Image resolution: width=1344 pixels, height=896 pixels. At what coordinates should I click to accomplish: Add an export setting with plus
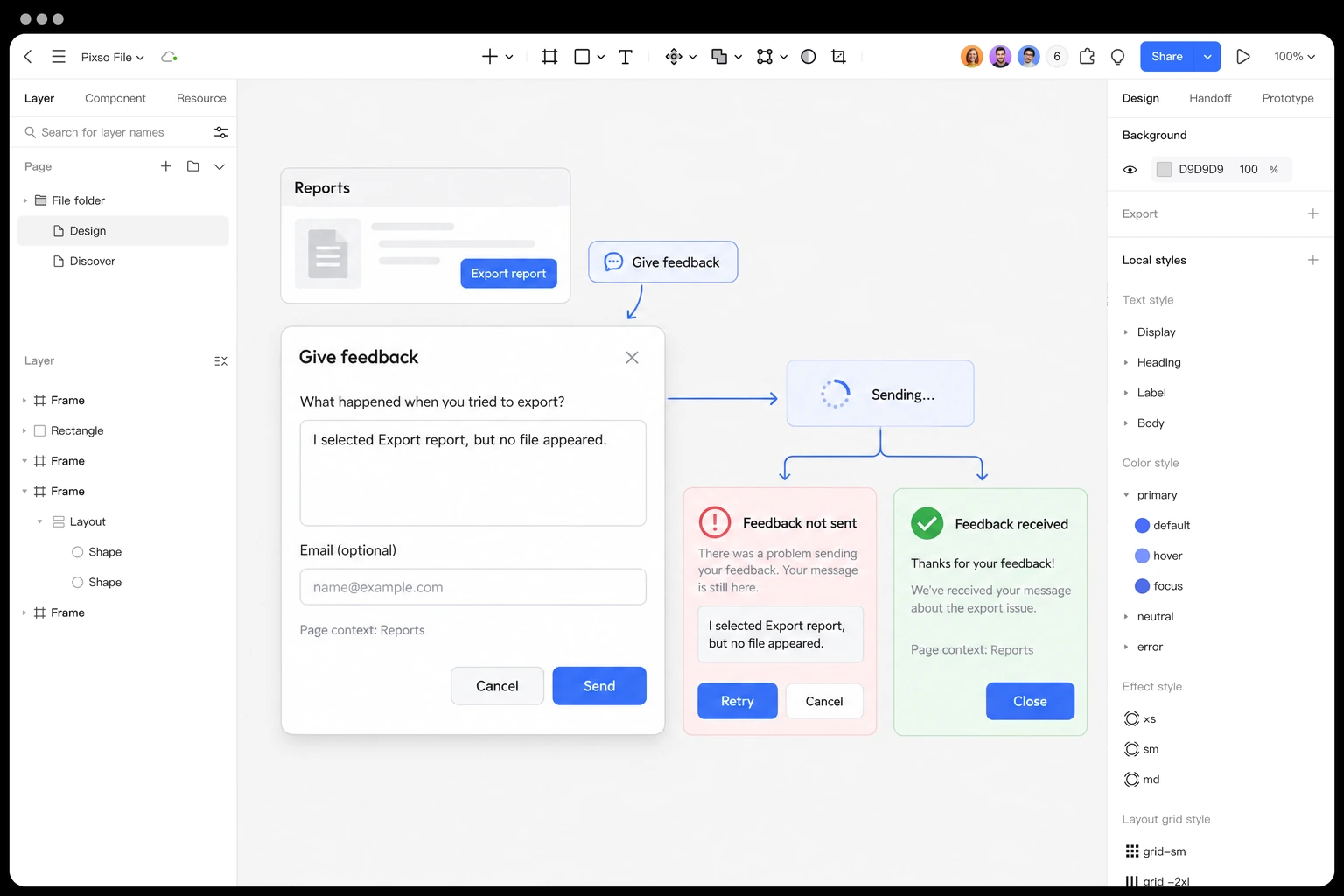(x=1312, y=213)
